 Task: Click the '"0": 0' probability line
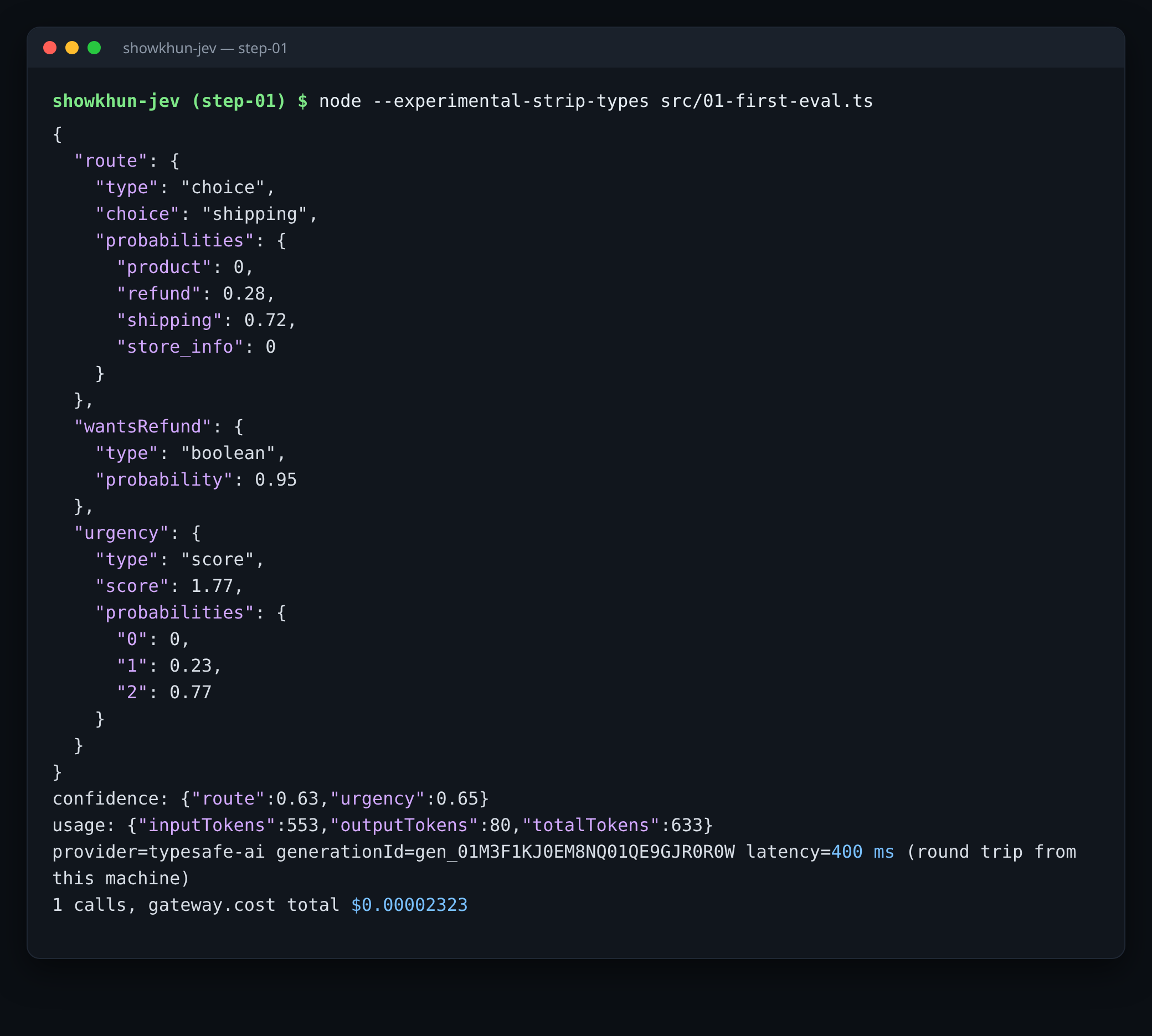(153, 638)
